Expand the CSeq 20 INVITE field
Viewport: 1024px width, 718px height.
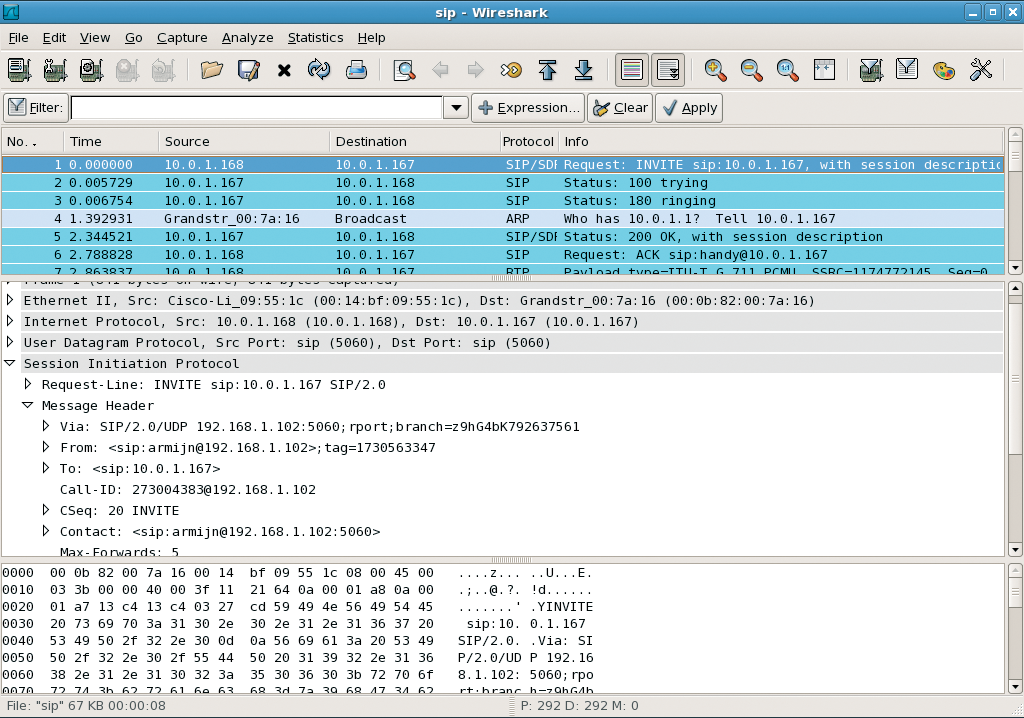point(46,510)
